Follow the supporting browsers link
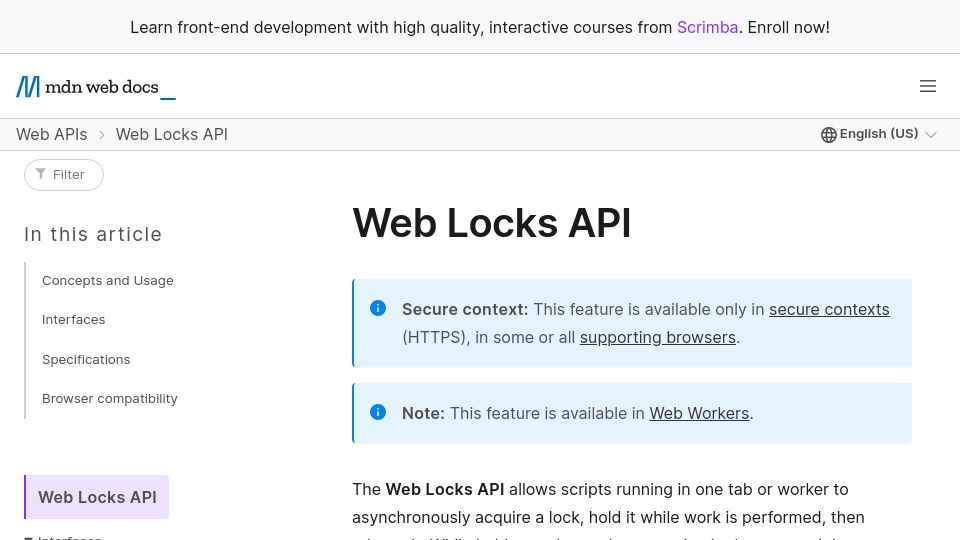The image size is (960, 540). click(658, 337)
